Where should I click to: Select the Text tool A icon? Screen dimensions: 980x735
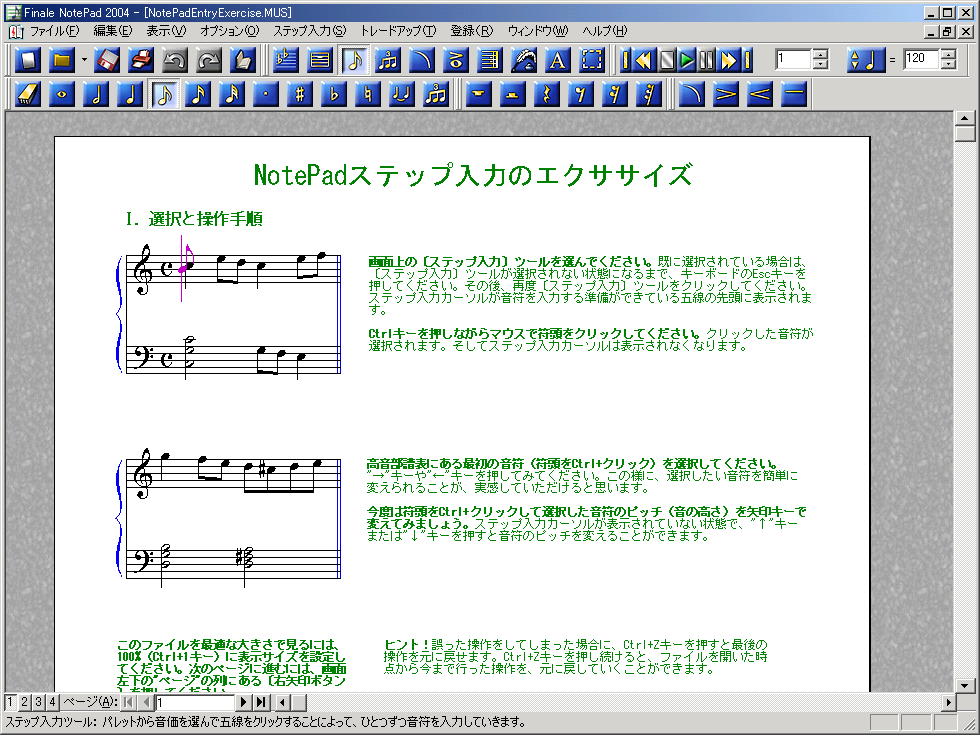557,60
